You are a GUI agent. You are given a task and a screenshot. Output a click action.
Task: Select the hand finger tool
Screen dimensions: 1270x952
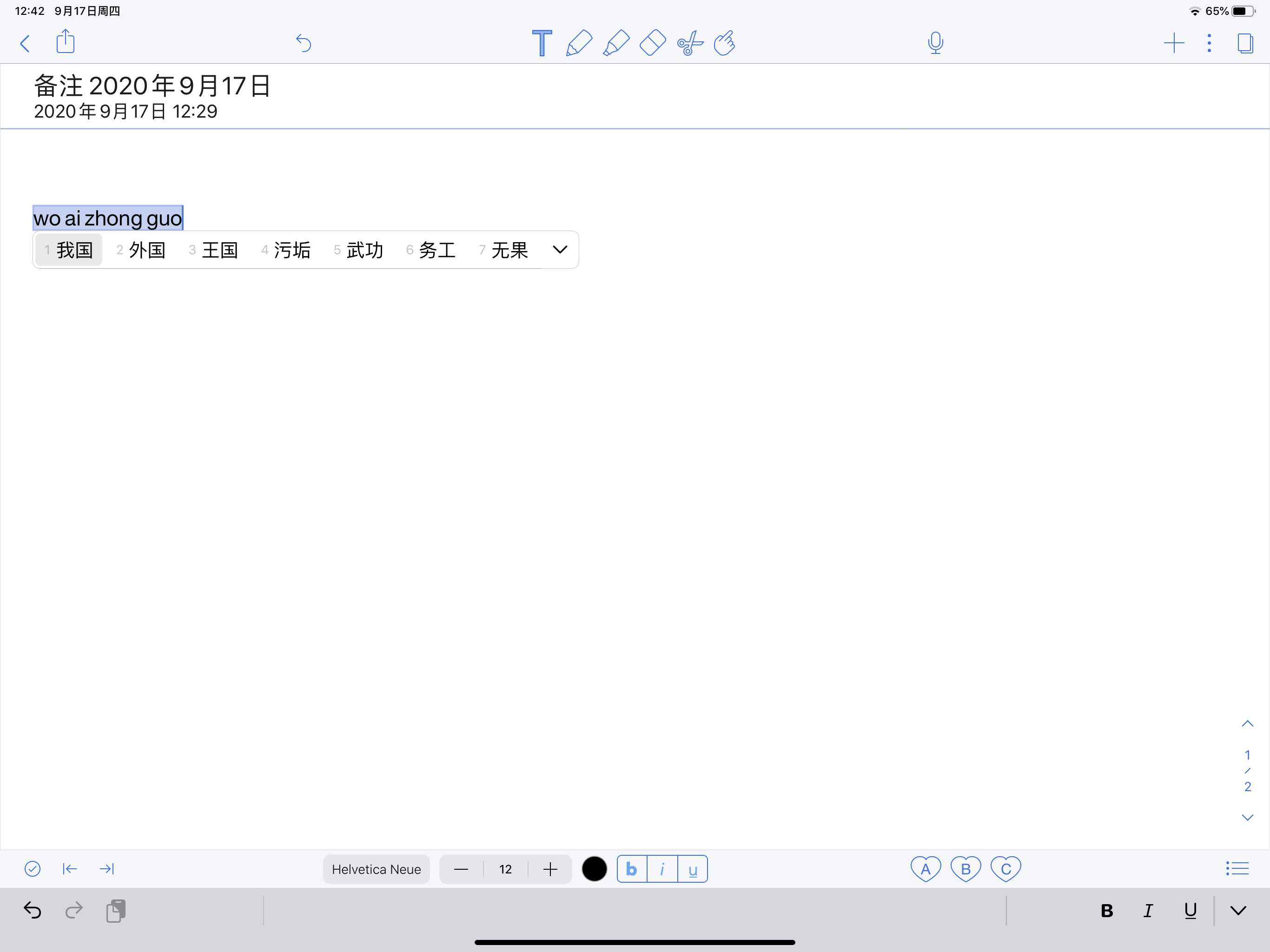[725, 43]
